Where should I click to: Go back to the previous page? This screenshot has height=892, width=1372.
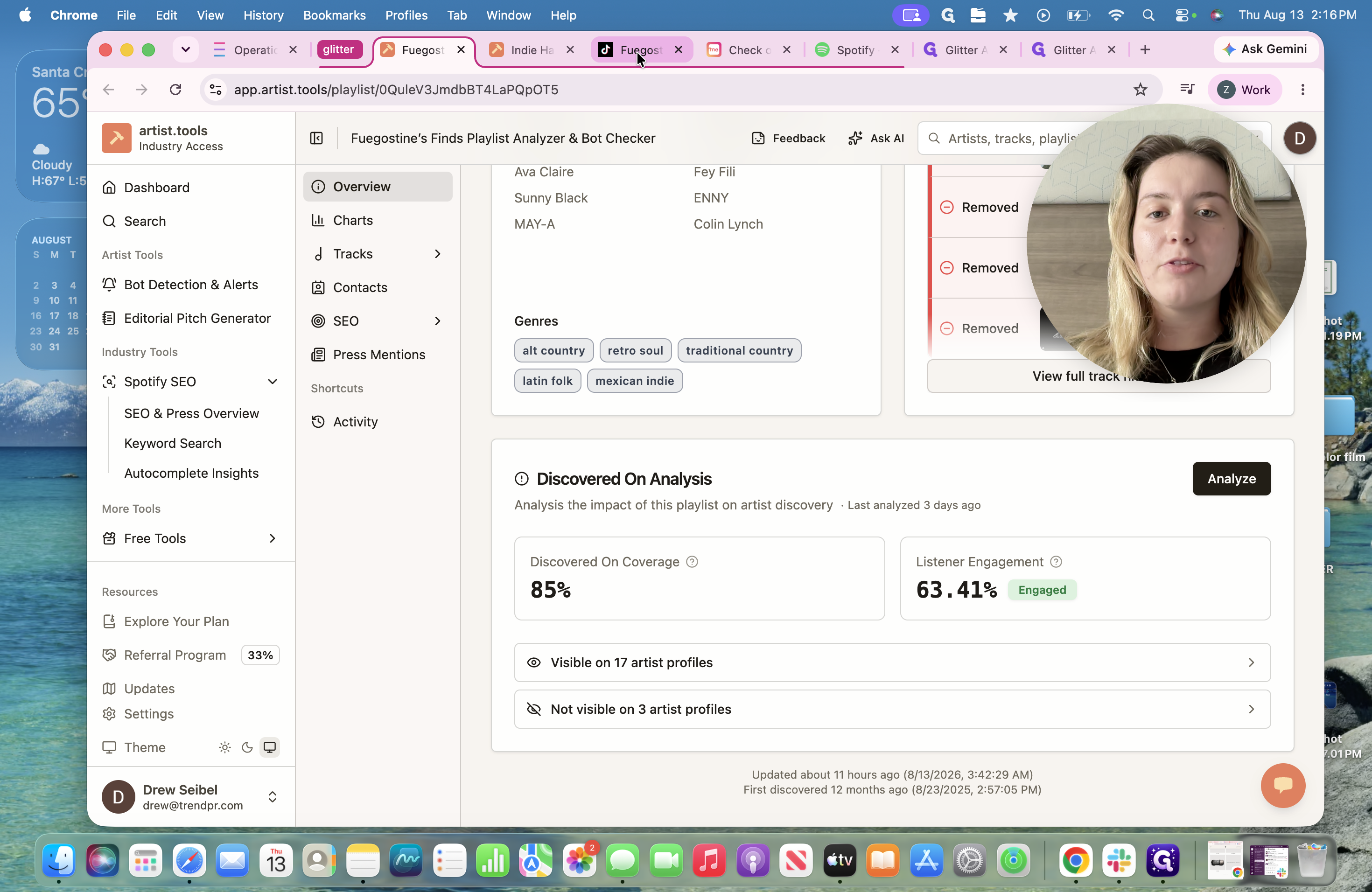tap(108, 89)
